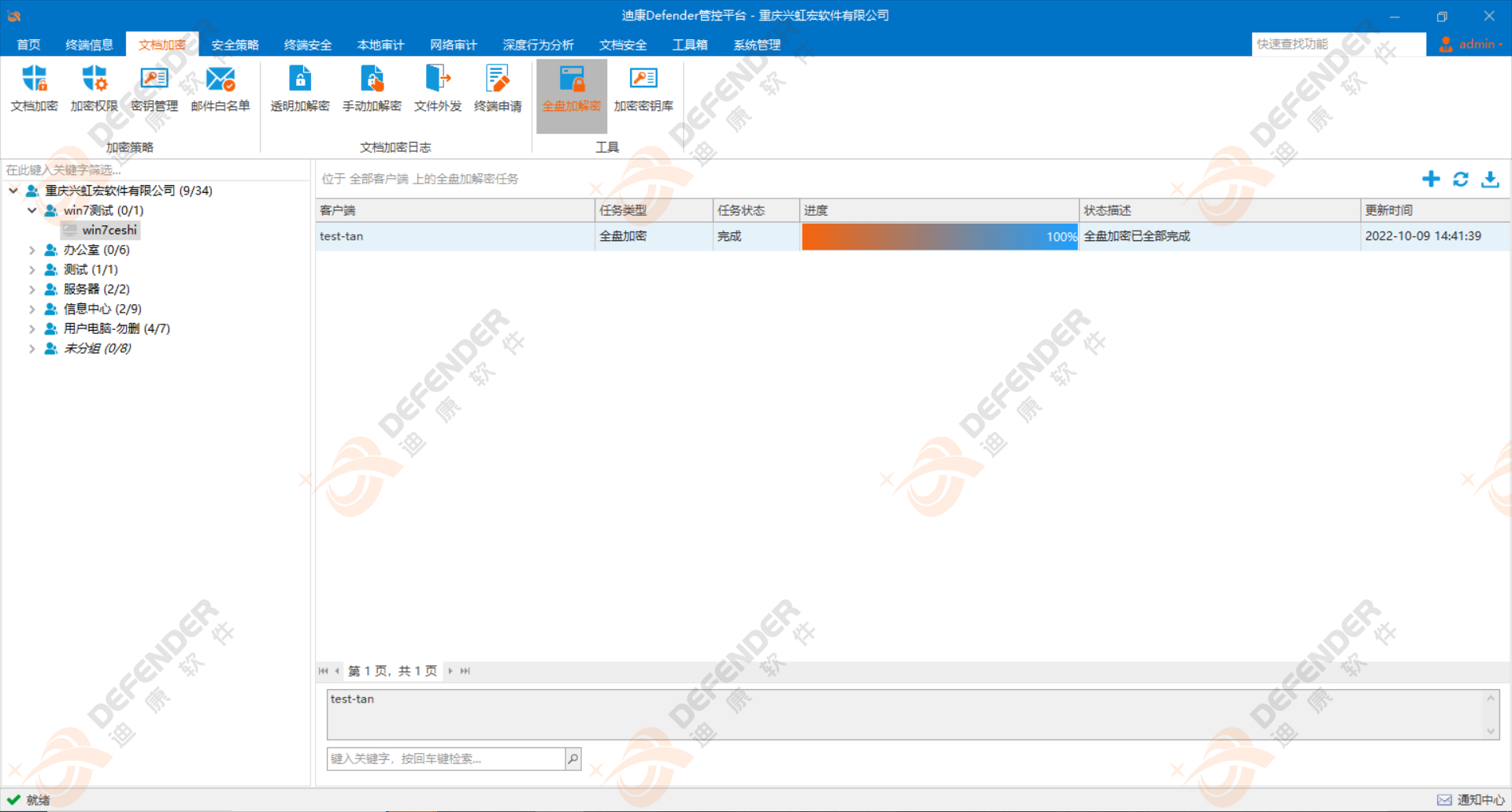Click the application logo icon in title bar
This screenshot has height=812, width=1512.
coord(14,15)
